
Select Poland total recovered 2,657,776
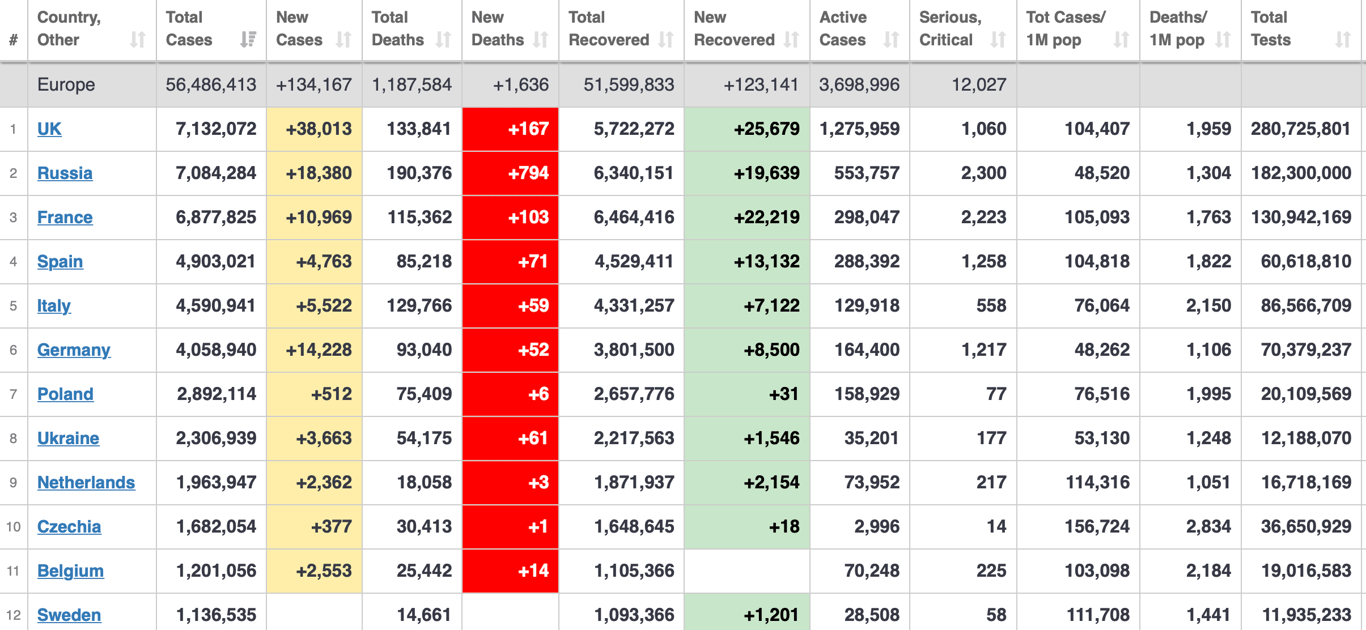(x=634, y=393)
